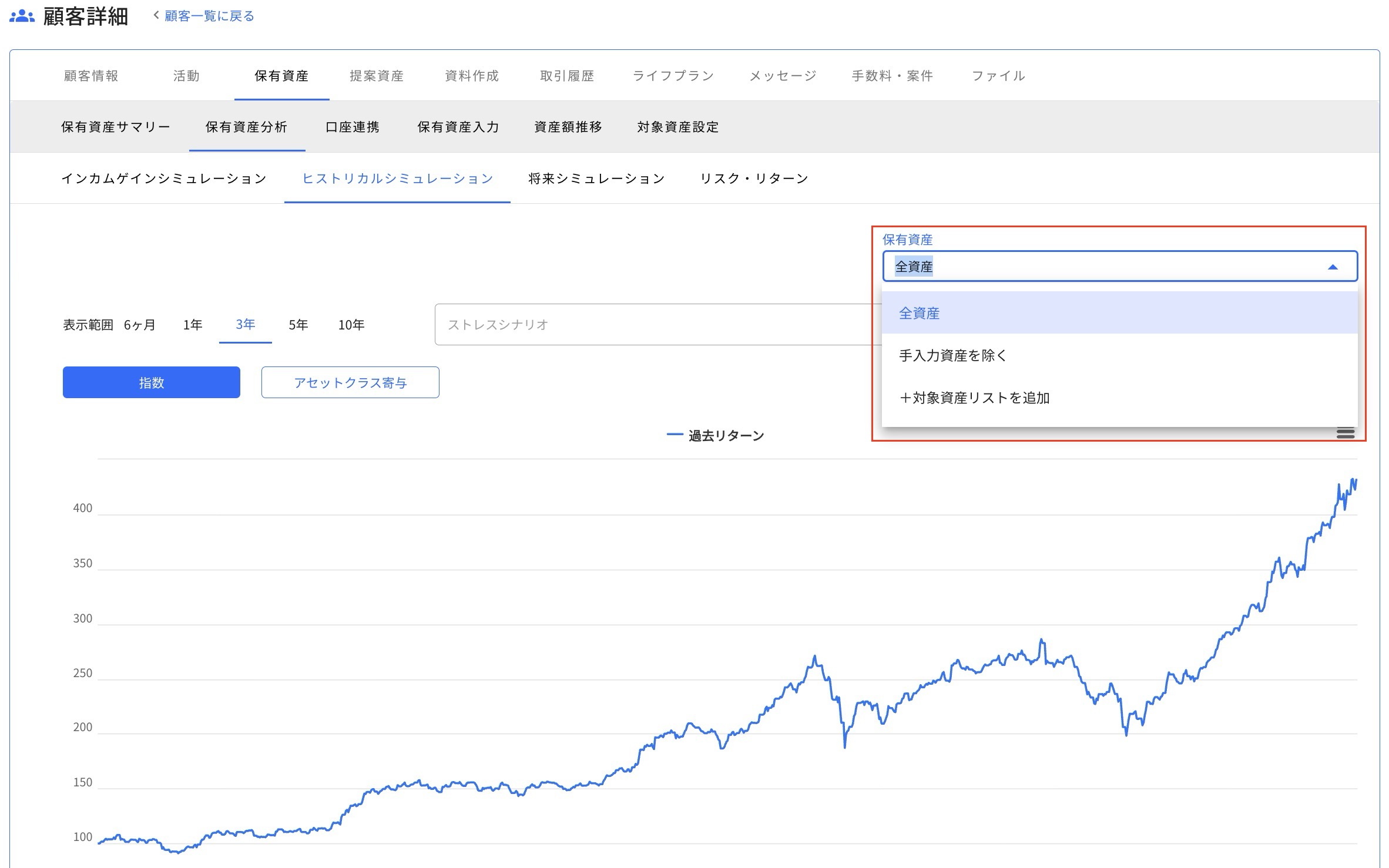Viewport: 1389px width, 868px height.
Task: Select the 5年 range option
Action: pyautogui.click(x=297, y=324)
